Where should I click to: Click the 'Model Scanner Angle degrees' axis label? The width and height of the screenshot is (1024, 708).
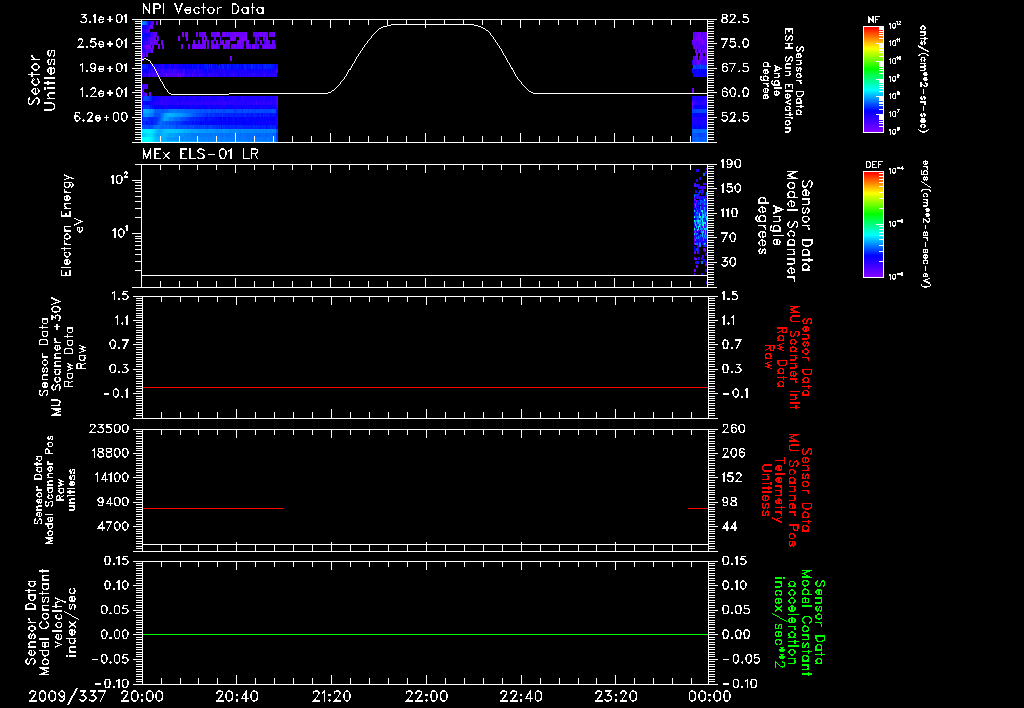pyautogui.click(x=784, y=226)
